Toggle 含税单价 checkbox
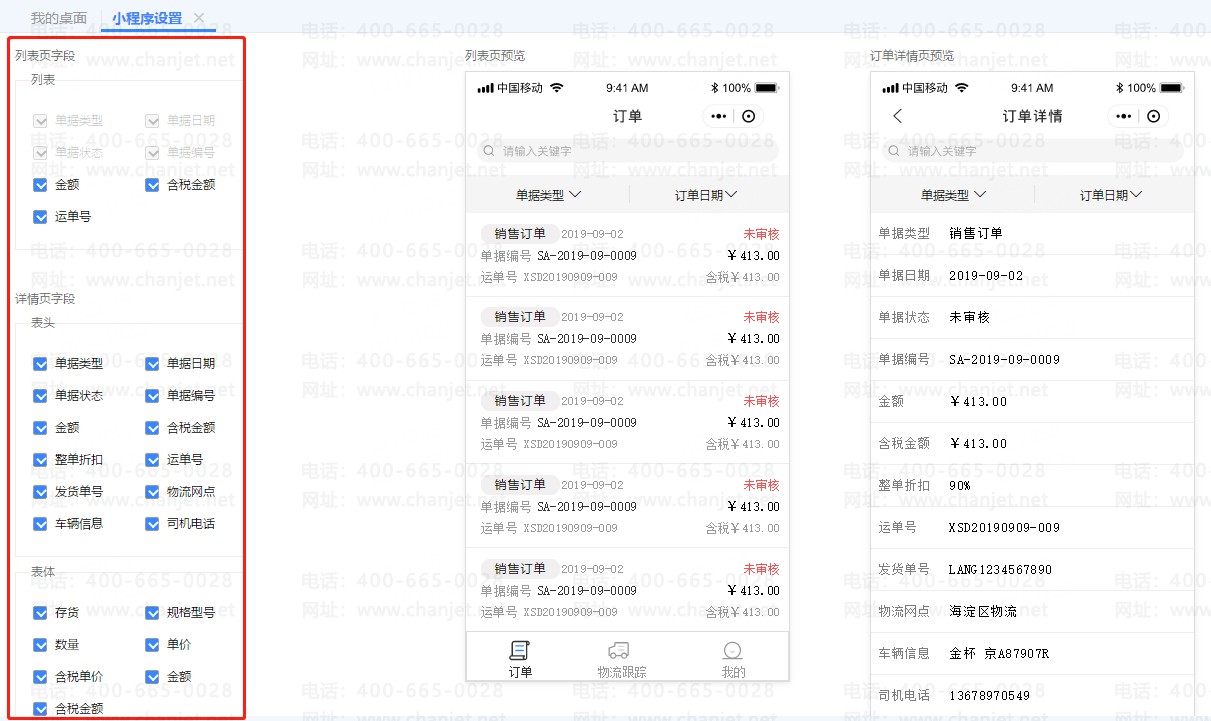Viewport: 1211px width, 721px height. coord(41,677)
